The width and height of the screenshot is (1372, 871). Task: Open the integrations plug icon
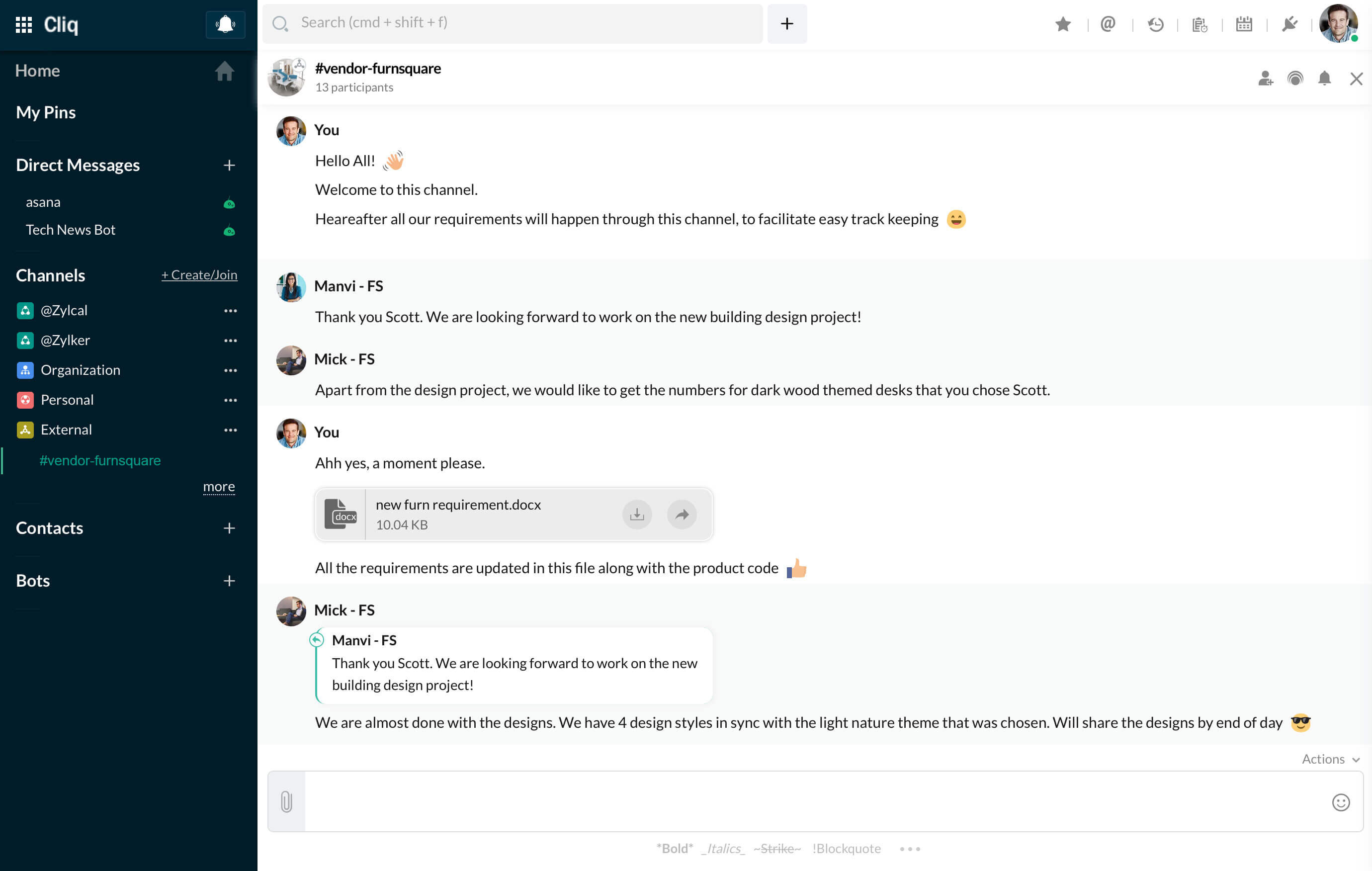point(1289,24)
